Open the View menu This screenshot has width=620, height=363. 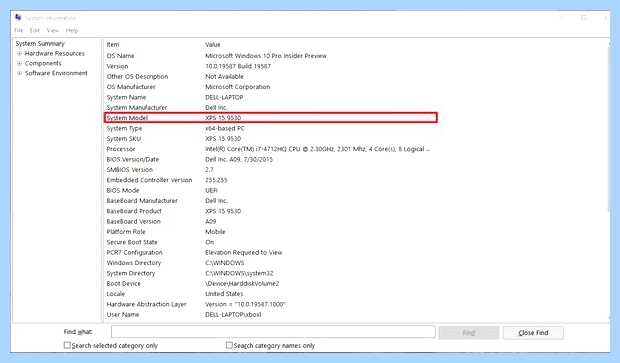(53, 30)
